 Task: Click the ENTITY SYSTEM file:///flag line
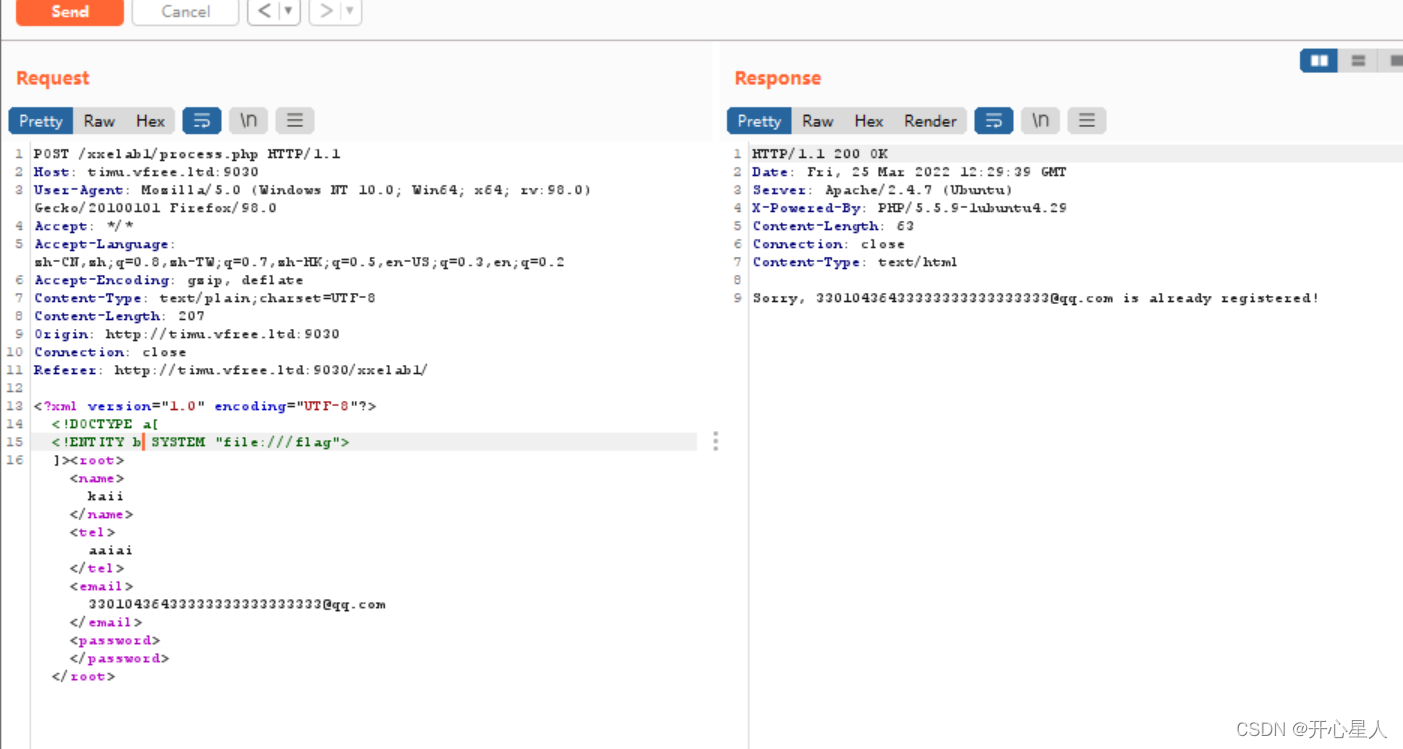coord(201,442)
